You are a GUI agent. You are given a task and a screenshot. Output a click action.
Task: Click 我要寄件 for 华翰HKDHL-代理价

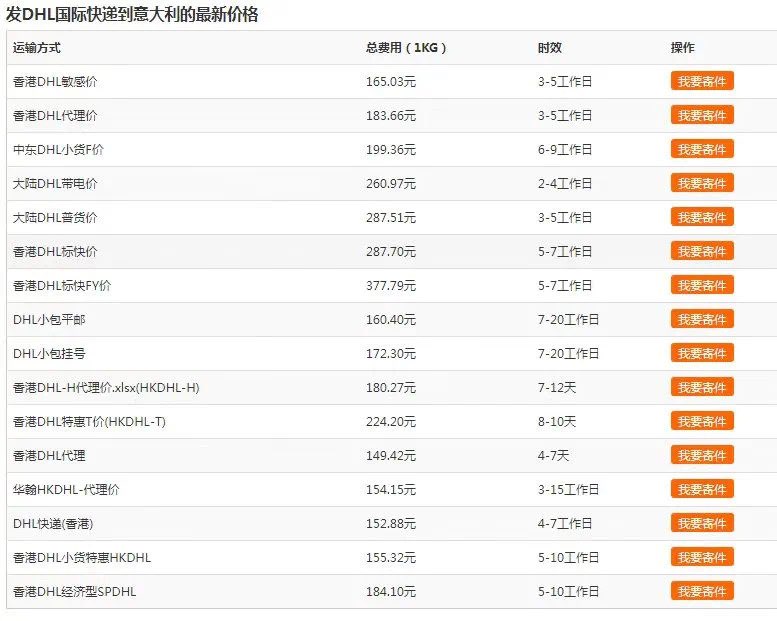coord(702,490)
